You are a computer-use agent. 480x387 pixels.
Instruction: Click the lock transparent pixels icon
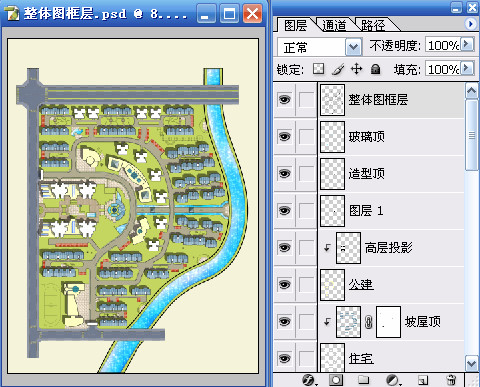(x=318, y=69)
